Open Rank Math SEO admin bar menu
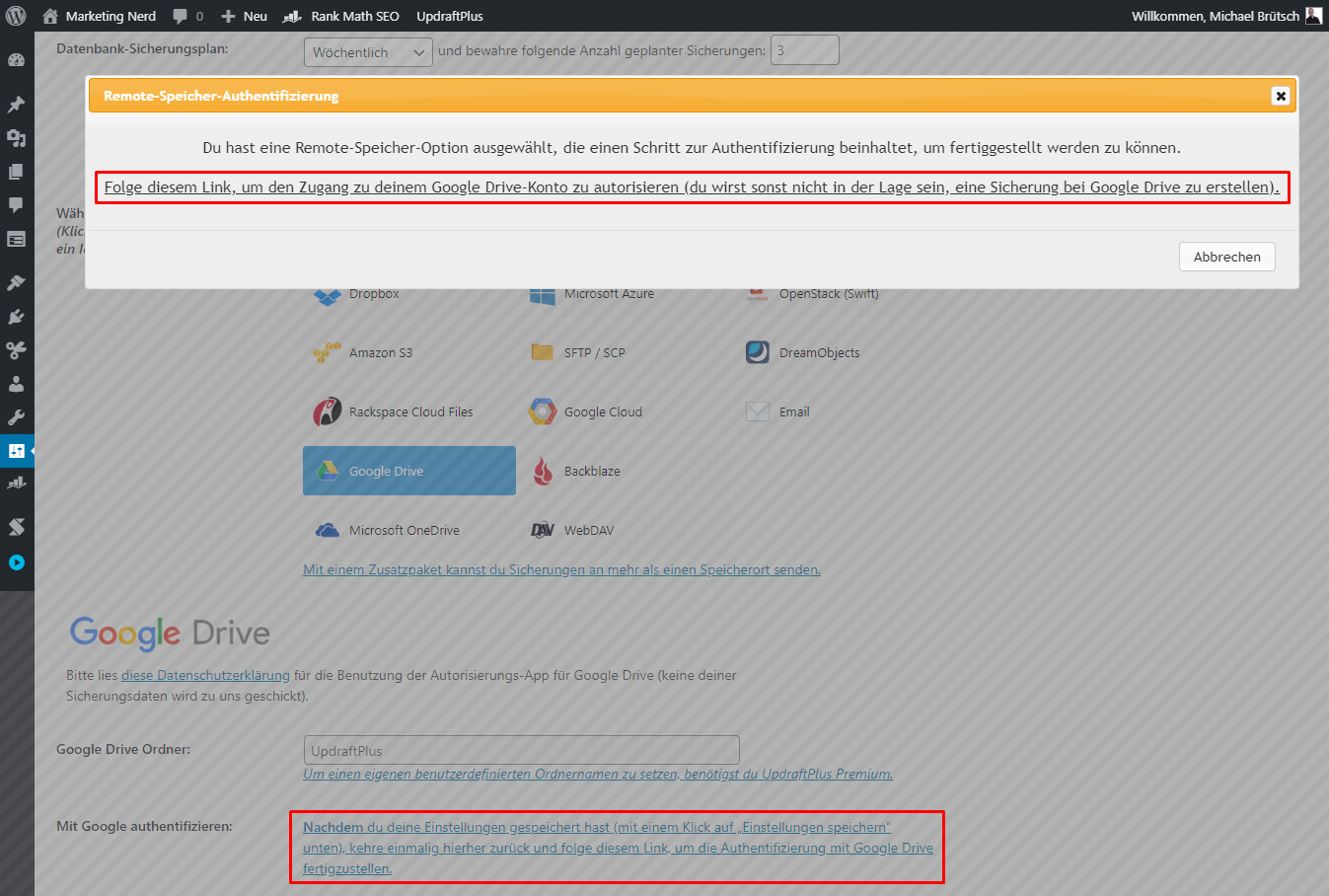This screenshot has height=896, width=1329. click(341, 16)
